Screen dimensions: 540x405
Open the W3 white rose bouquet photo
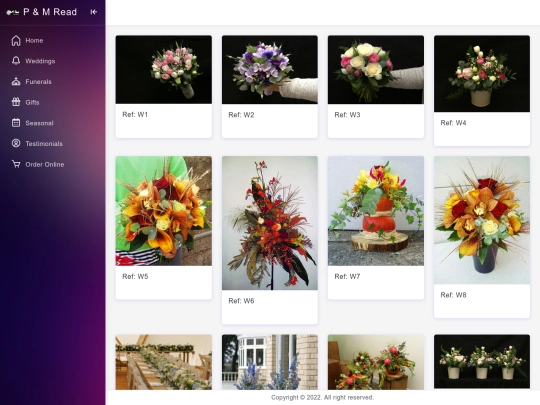376,70
